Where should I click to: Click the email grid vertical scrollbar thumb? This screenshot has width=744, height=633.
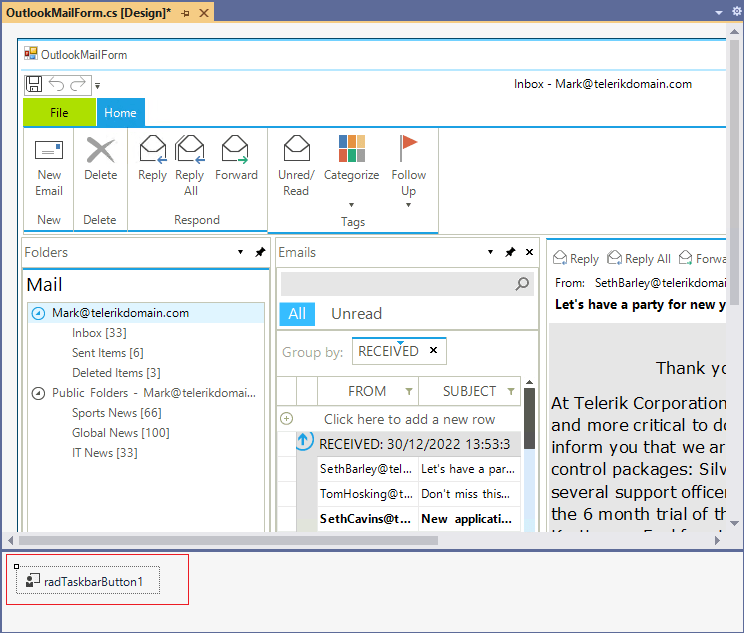tap(530, 419)
